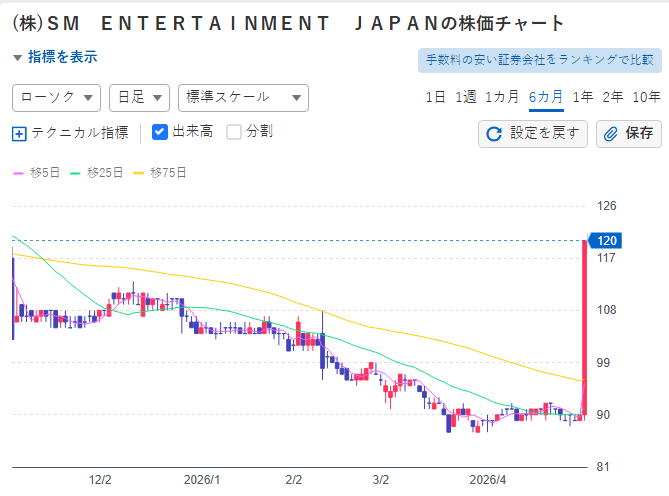Select the 1週 period tab
The width and height of the screenshot is (669, 496).
tap(465, 97)
